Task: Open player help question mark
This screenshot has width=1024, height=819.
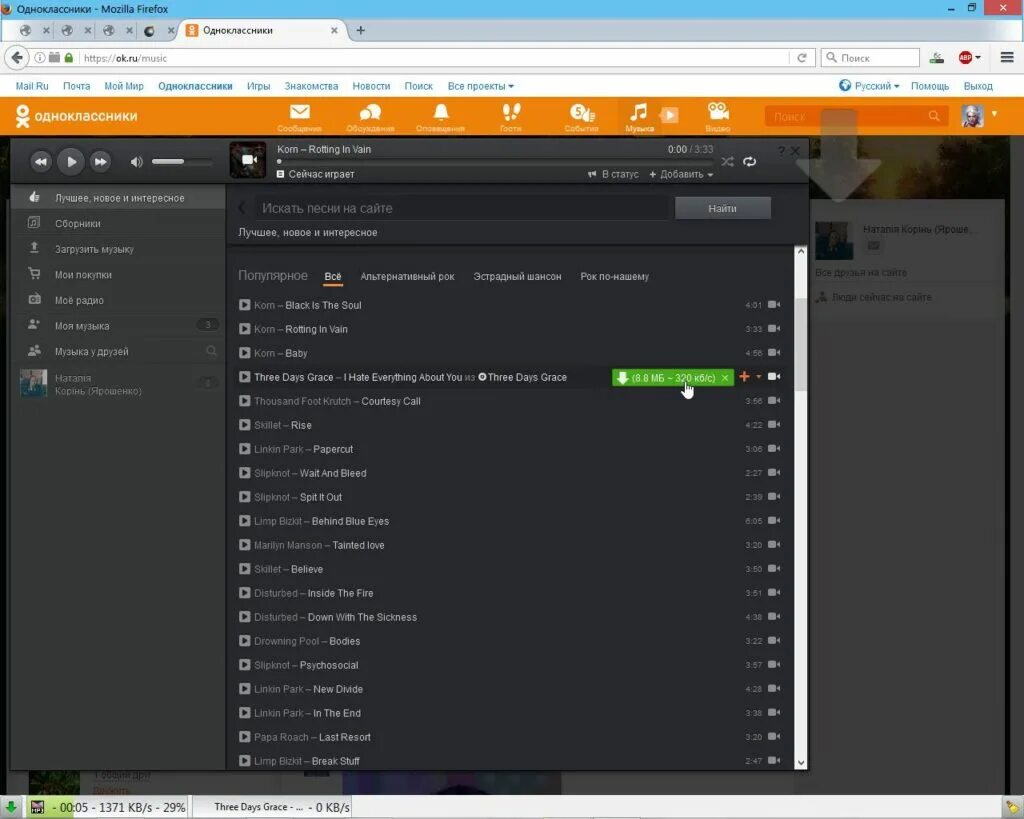Action: coord(781,151)
